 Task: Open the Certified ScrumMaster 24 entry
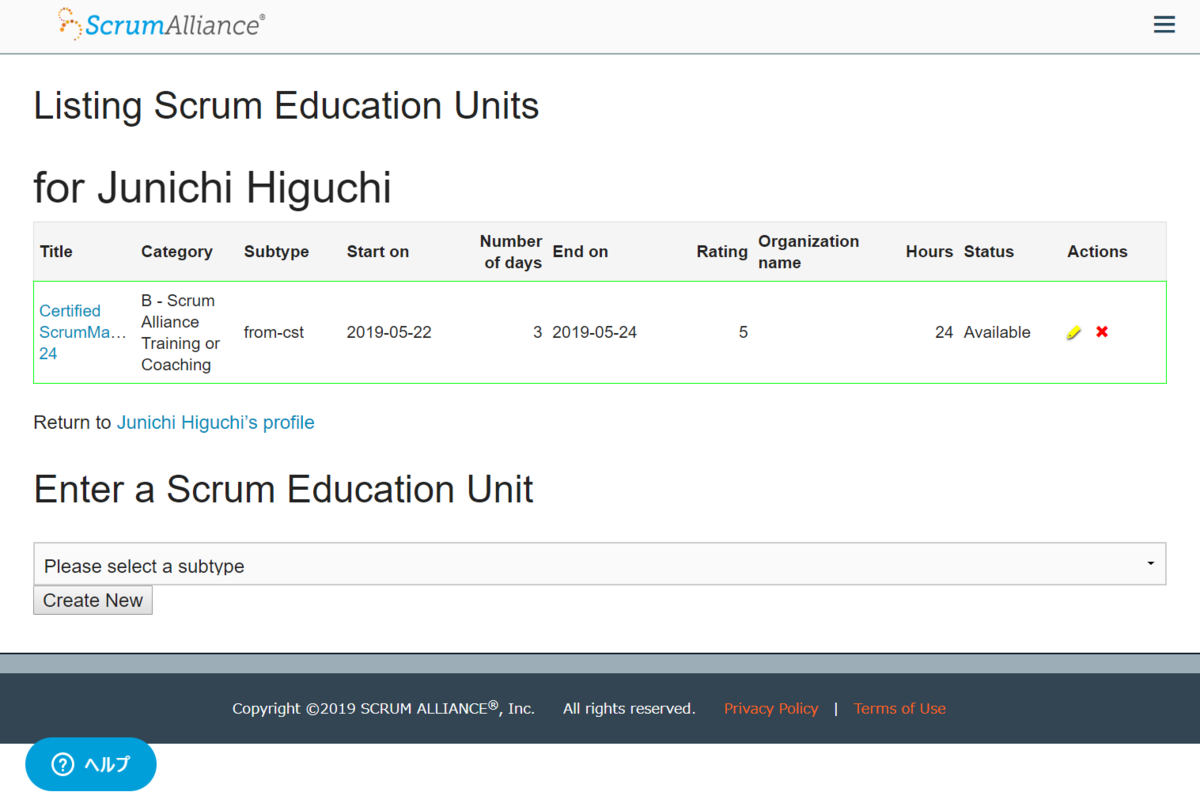pyautogui.click(x=83, y=332)
